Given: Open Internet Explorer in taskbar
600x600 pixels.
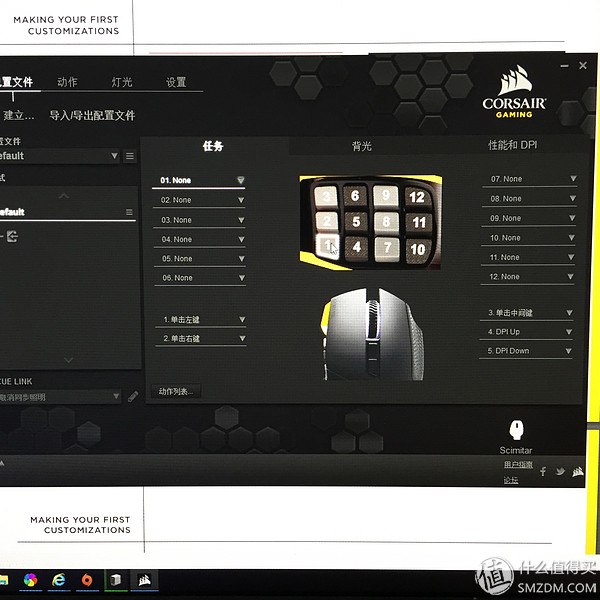Looking at the screenshot, I should point(59,581).
